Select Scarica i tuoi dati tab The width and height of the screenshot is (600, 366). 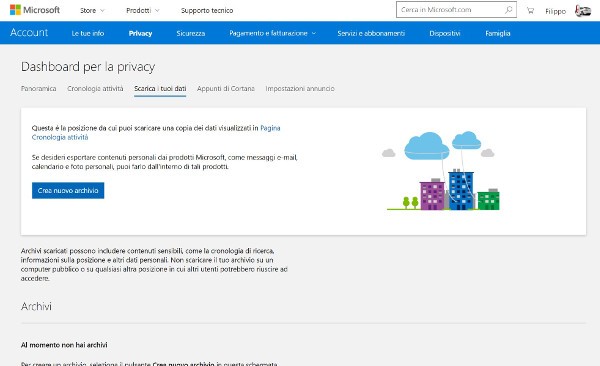(160, 88)
